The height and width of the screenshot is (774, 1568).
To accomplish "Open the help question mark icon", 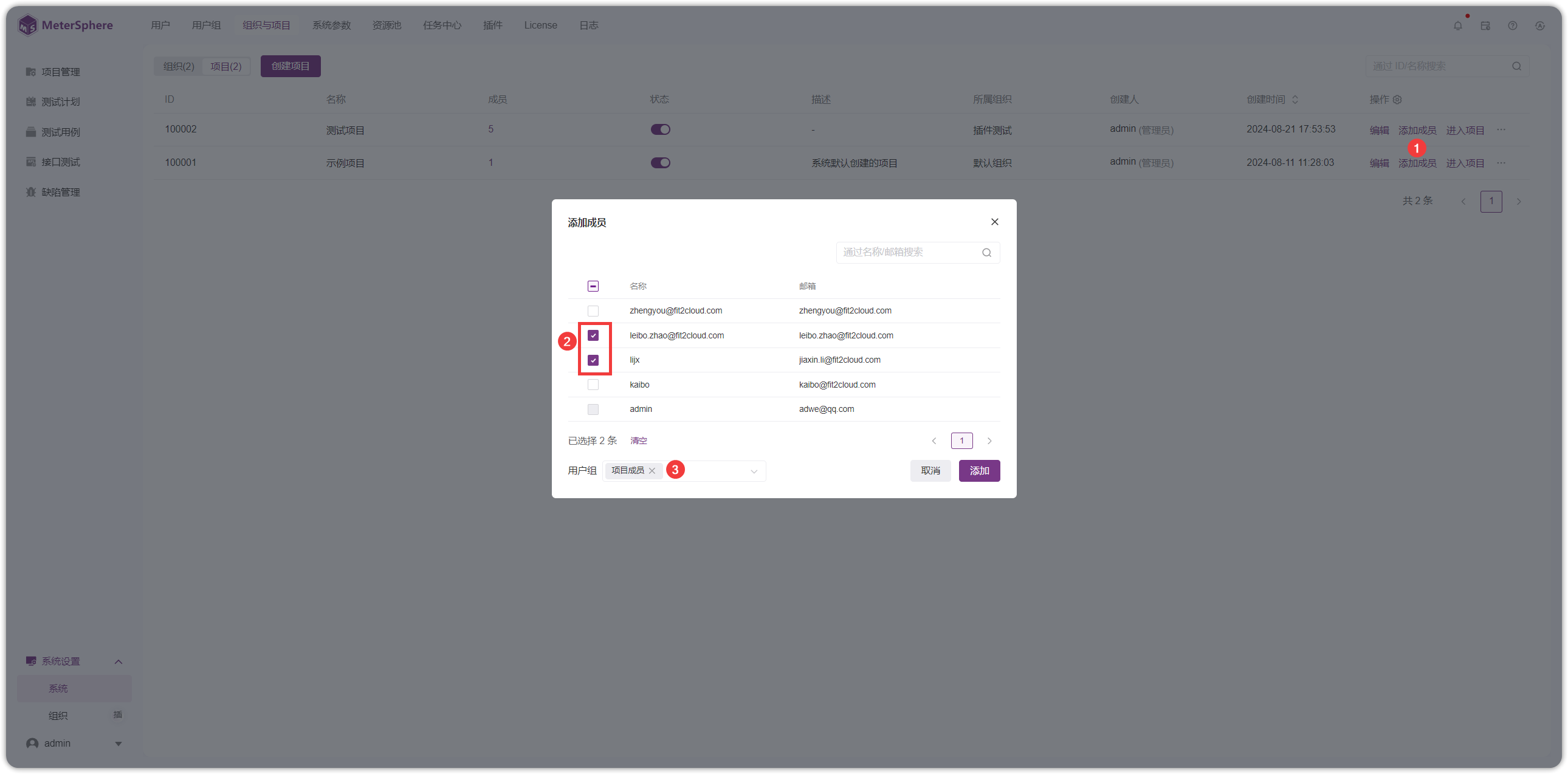I will (x=1513, y=26).
